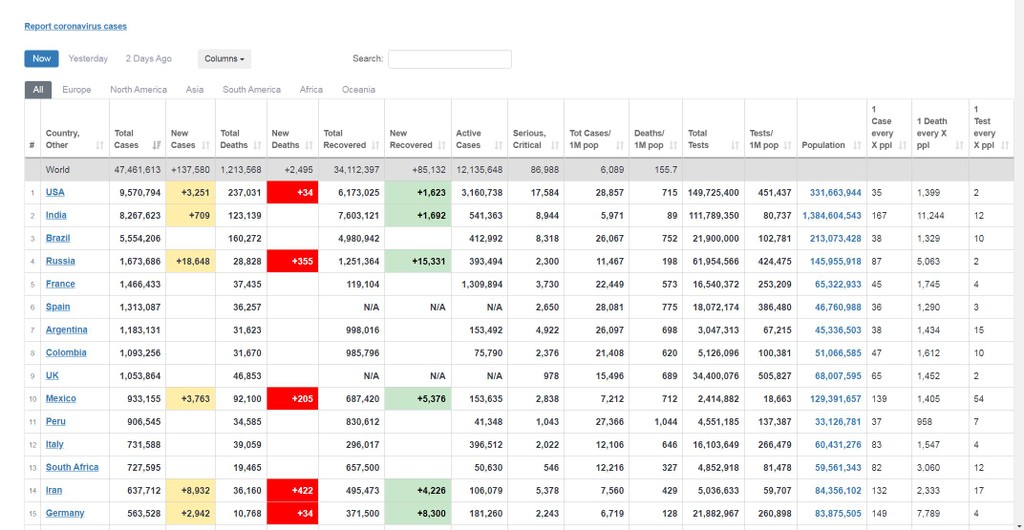1024x530 pixels.
Task: Open the Colombia country link
Action: pos(66,352)
